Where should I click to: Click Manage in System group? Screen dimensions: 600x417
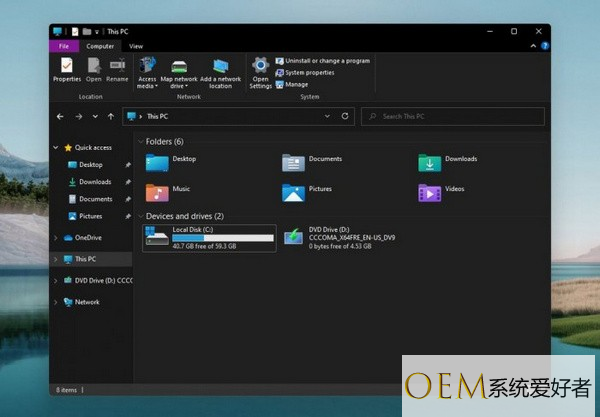pyautogui.click(x=292, y=85)
